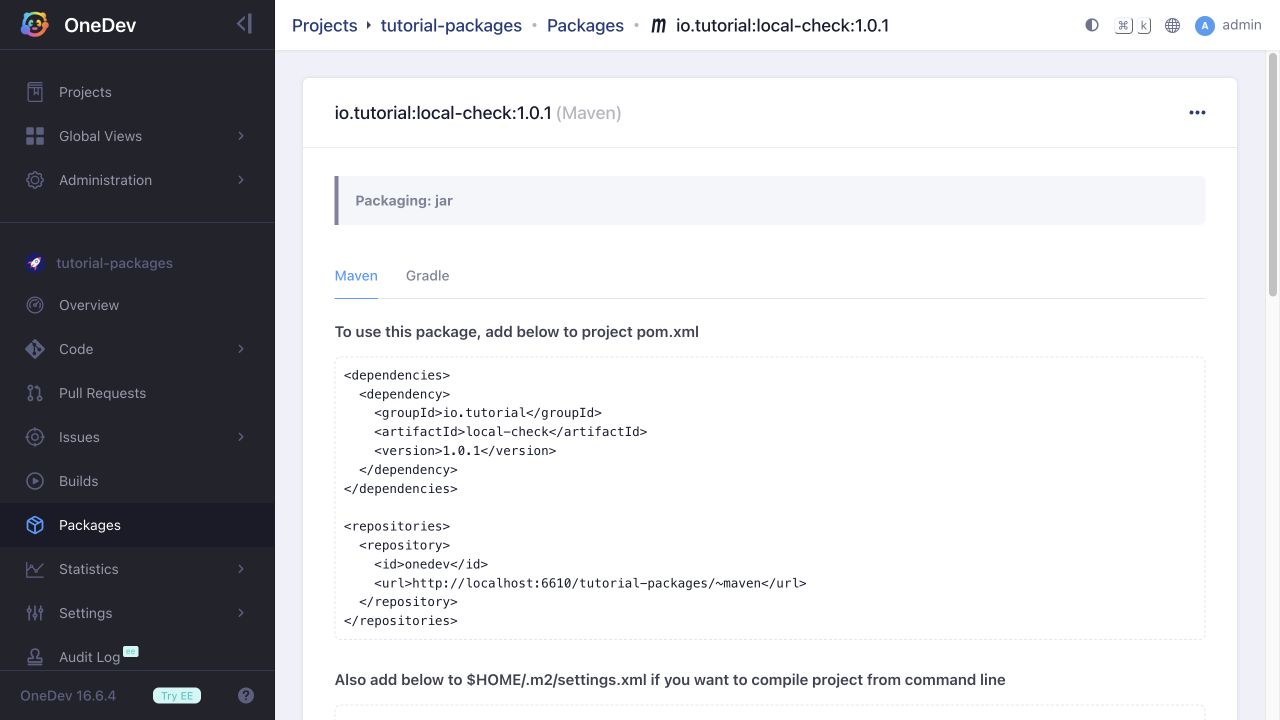Open the Audit Log menu item
Screen dimensions: 1280x720
pos(137,657)
